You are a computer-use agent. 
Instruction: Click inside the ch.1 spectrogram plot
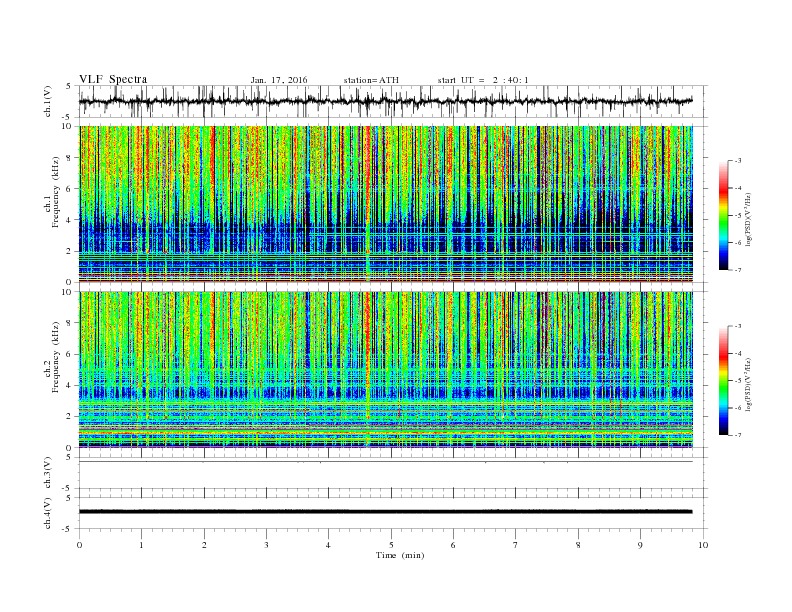[x=386, y=204]
